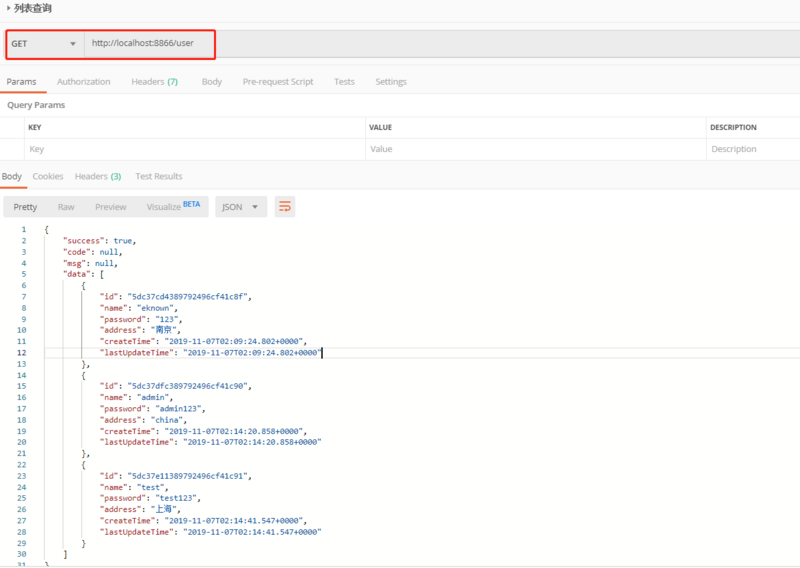Click the "data": [ line
Viewport: 800px width, 568px height.
[83, 275]
